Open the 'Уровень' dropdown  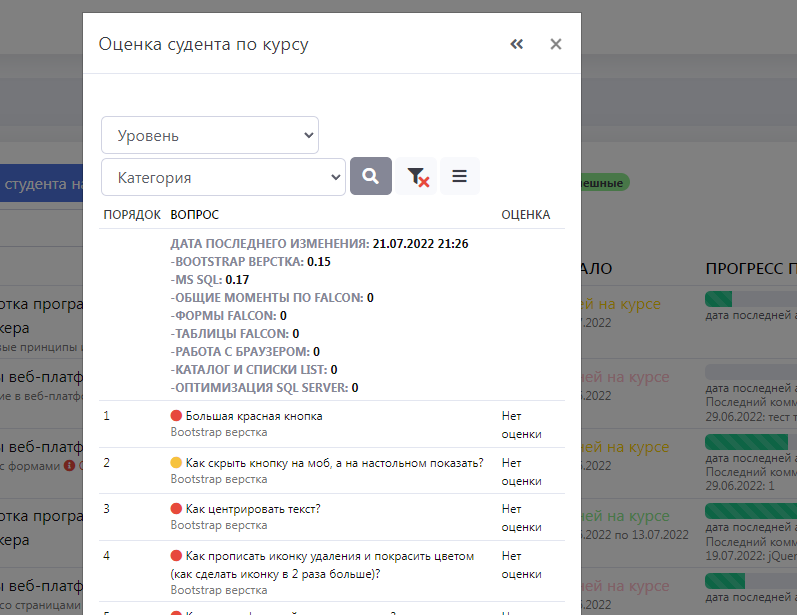(x=210, y=135)
